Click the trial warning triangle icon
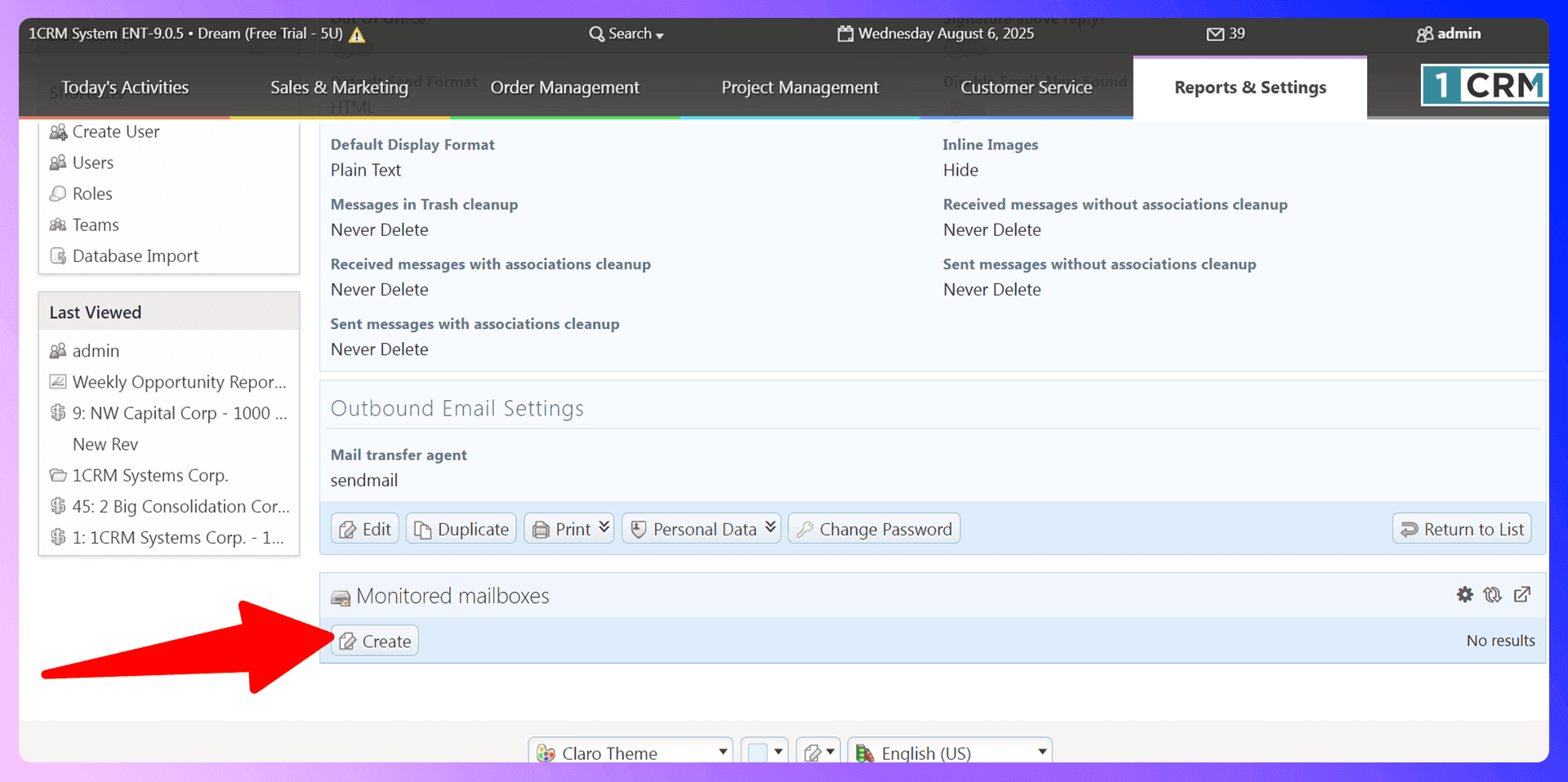 click(357, 35)
